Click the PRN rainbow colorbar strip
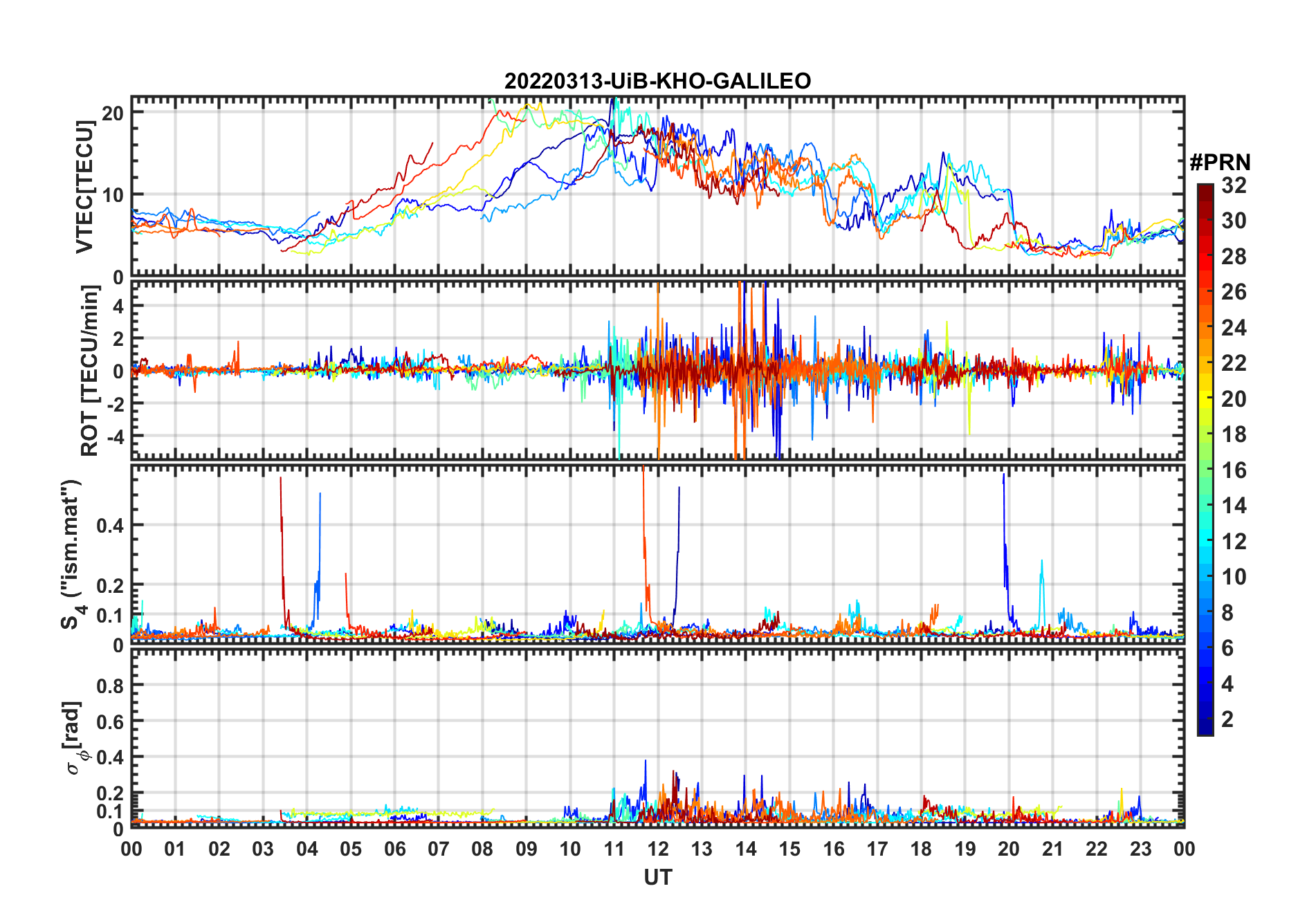Viewport: 1316px width, 920px height. (1205, 459)
